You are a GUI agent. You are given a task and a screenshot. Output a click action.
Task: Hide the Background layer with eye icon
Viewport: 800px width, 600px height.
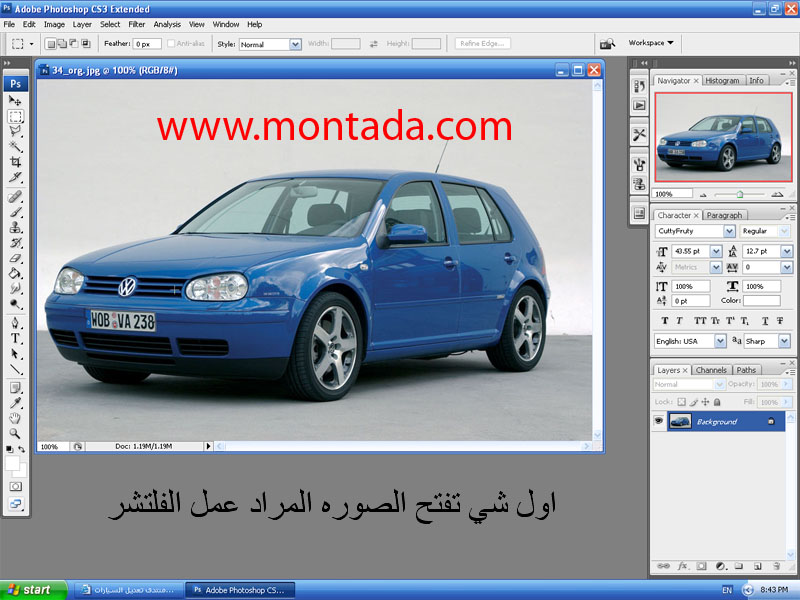tap(659, 422)
